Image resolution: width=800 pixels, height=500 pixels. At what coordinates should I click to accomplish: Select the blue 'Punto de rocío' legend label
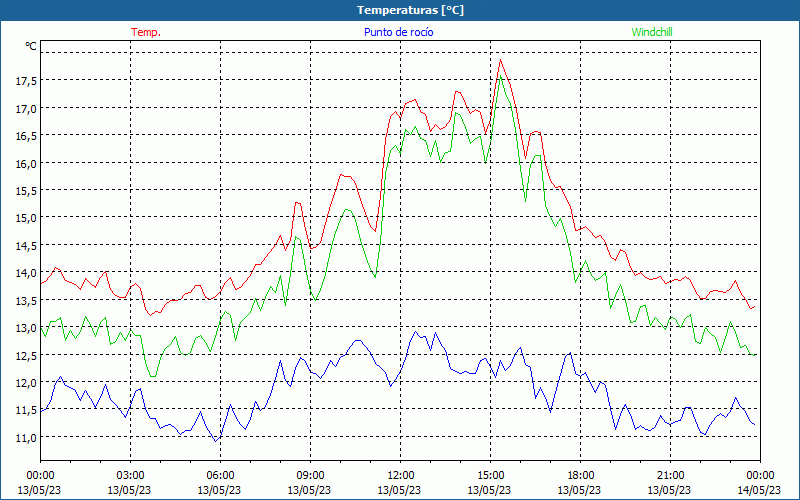point(398,32)
